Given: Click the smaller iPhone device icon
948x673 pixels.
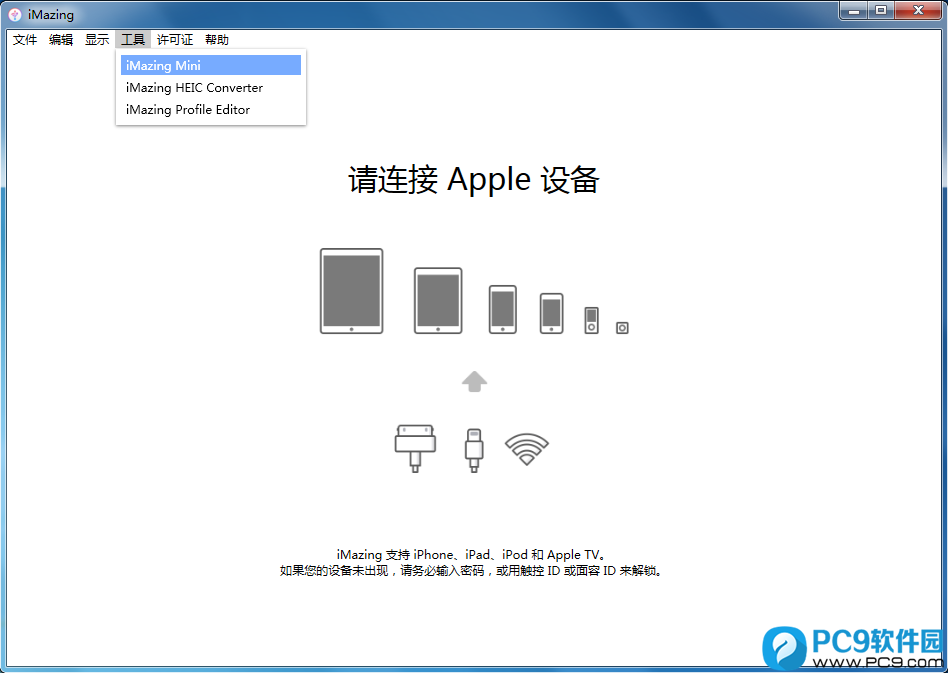Looking at the screenshot, I should tap(551, 314).
